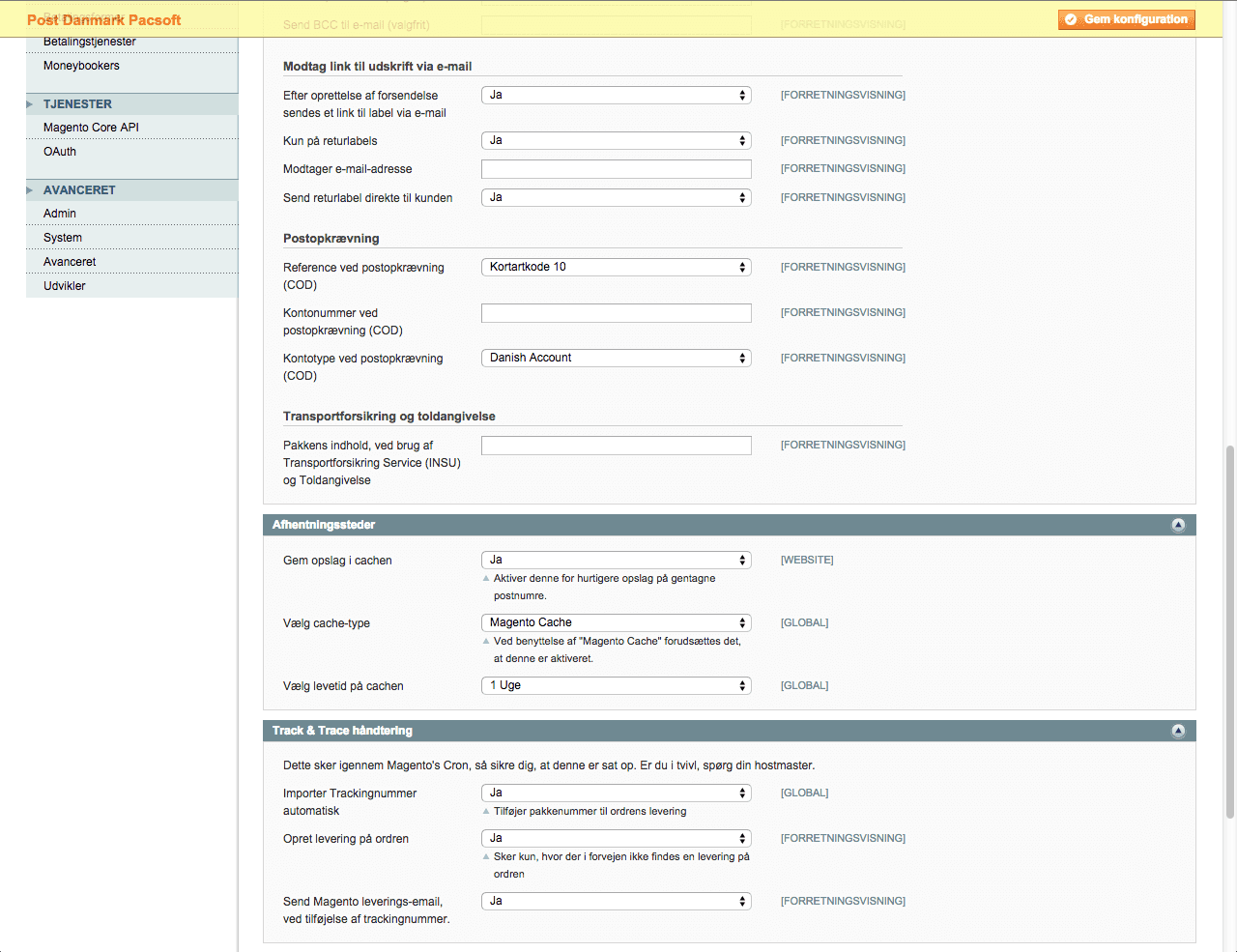This screenshot has height=952, width=1237.
Task: Focus the Kontonummer ved postopkrævning field
Action: click(616, 313)
